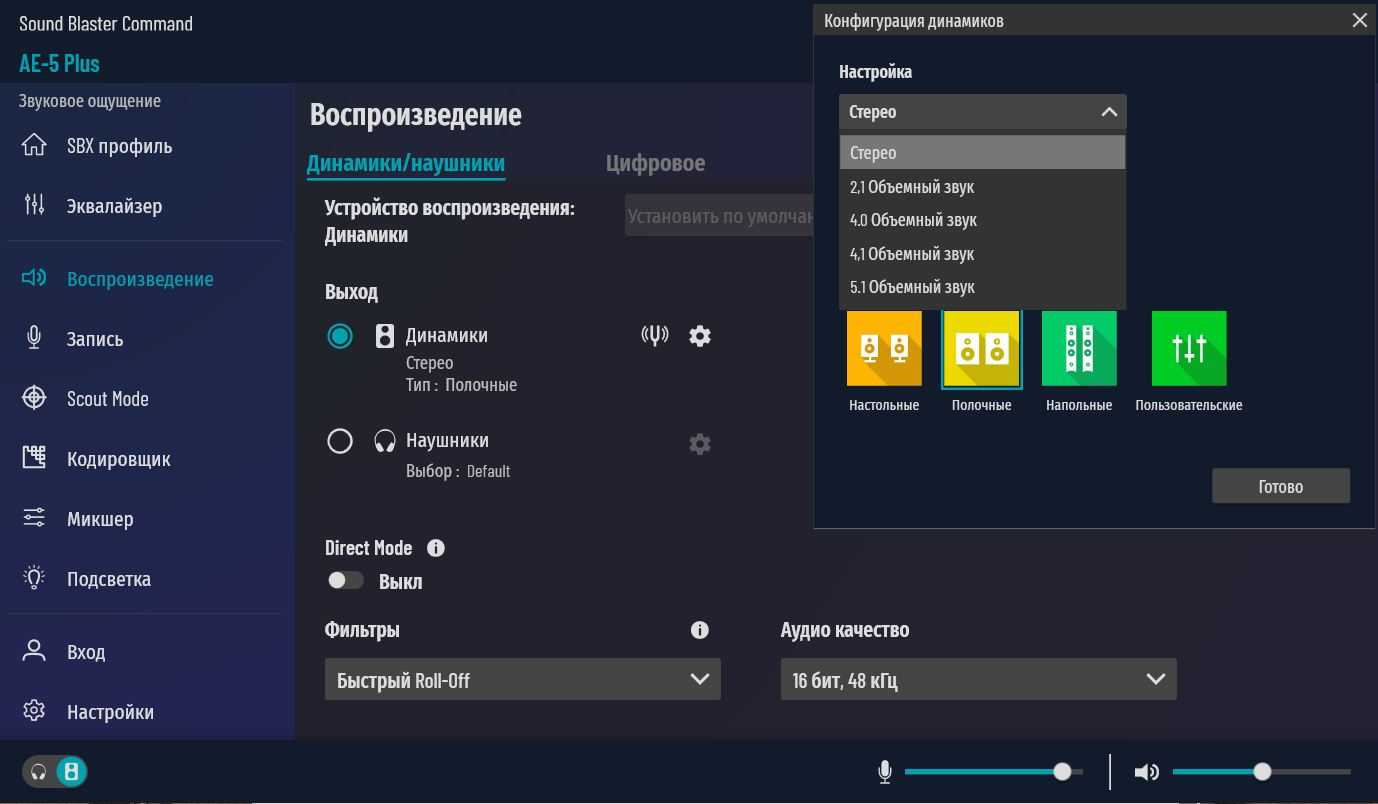Switch headphones/speakers output toggle at bottom left
Image resolution: width=1378 pixels, height=804 pixels.
(x=55, y=772)
